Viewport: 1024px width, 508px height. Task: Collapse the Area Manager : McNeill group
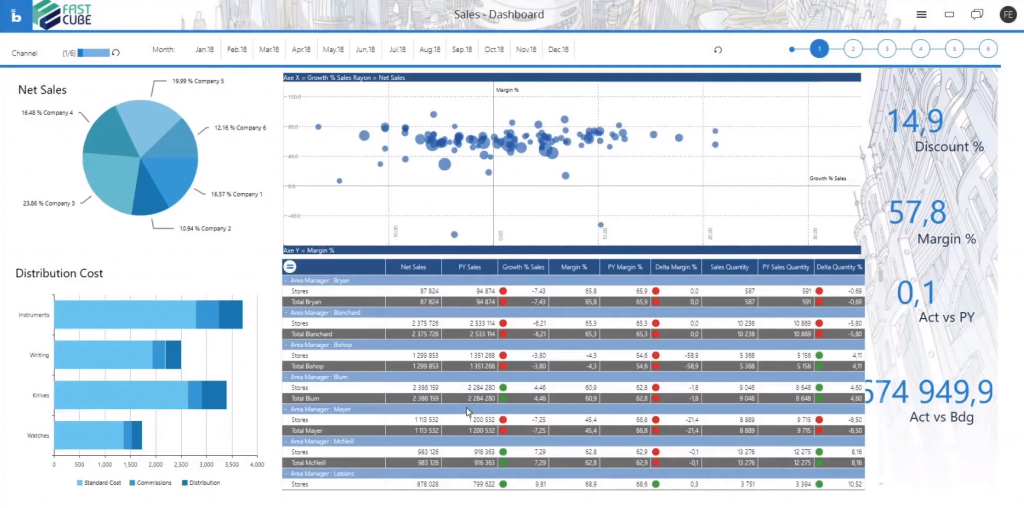click(287, 441)
